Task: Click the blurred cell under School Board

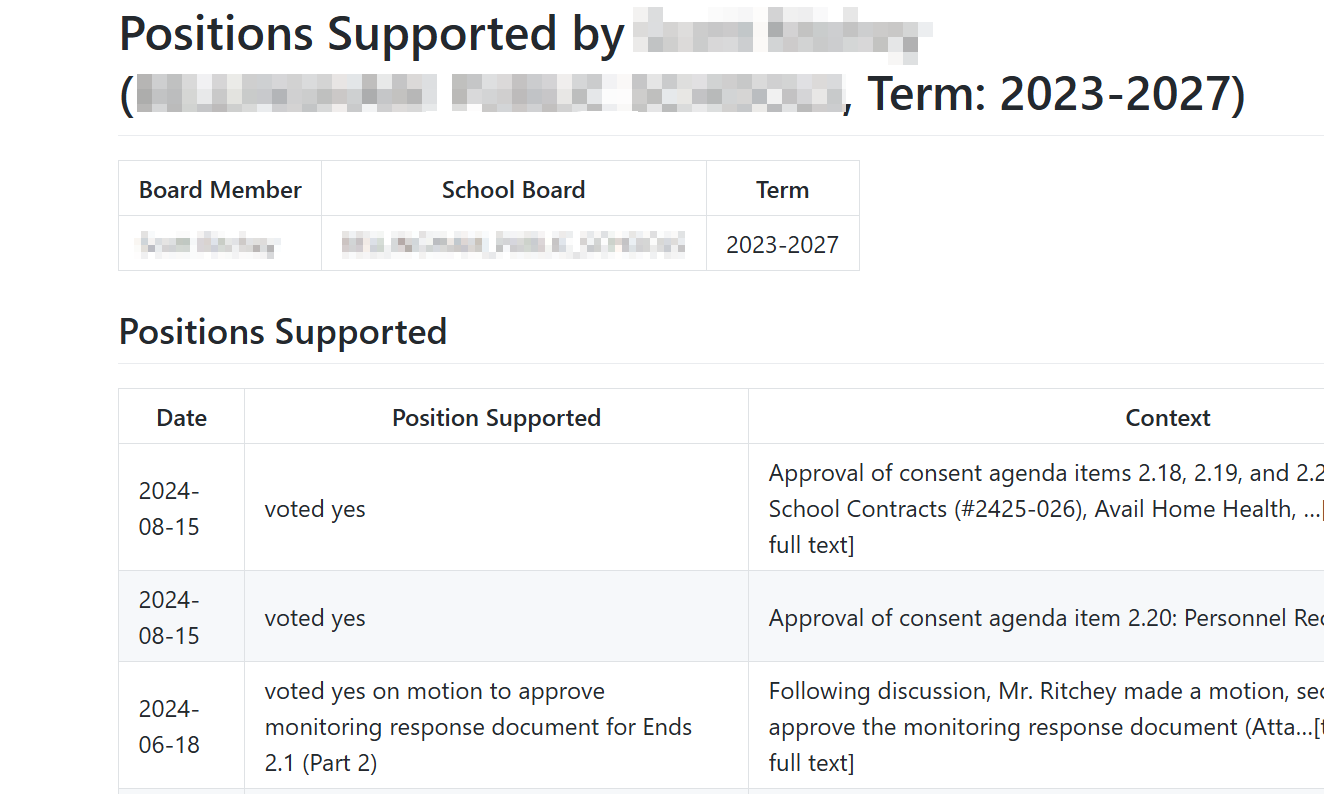Action: [513, 244]
